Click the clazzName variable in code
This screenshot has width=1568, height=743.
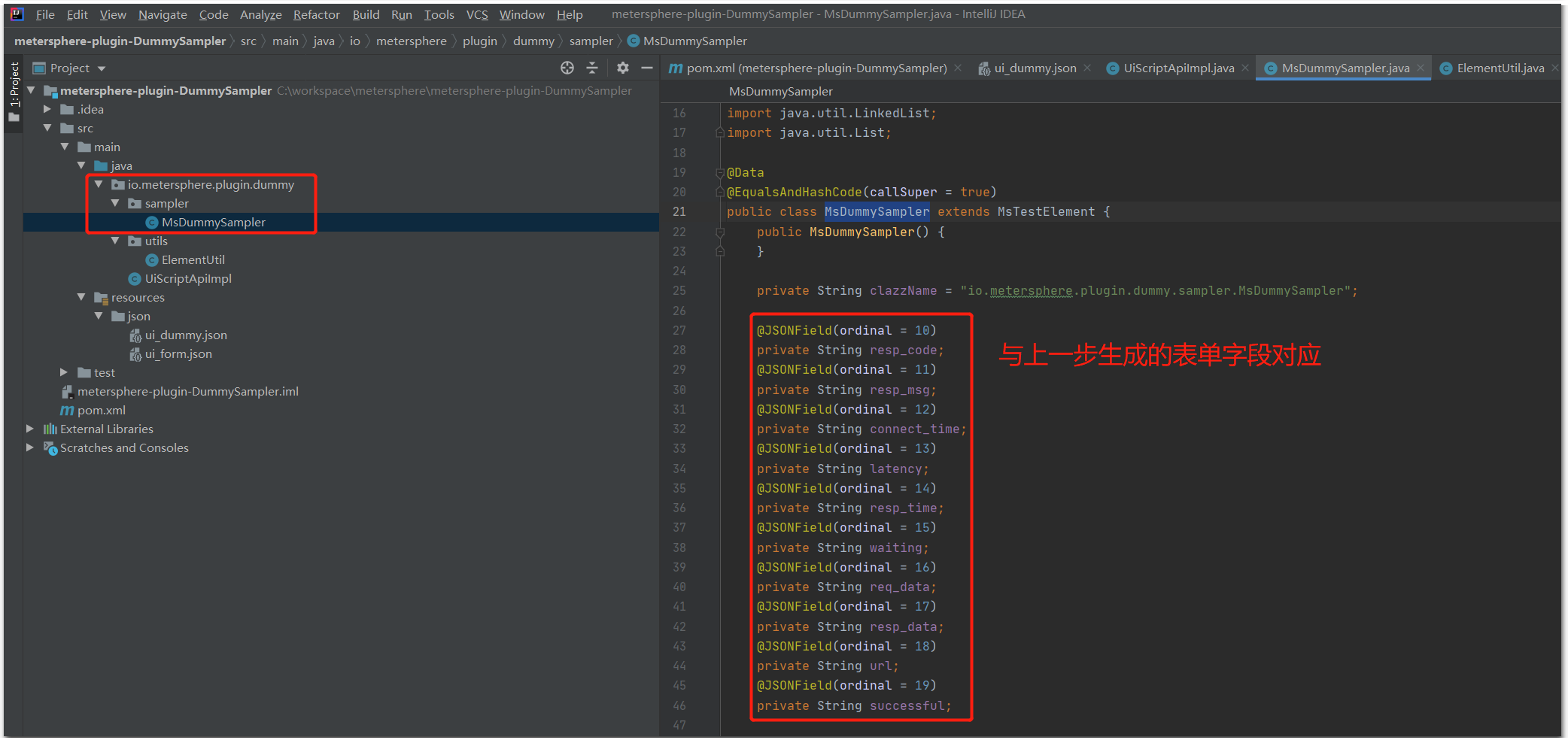point(903,291)
